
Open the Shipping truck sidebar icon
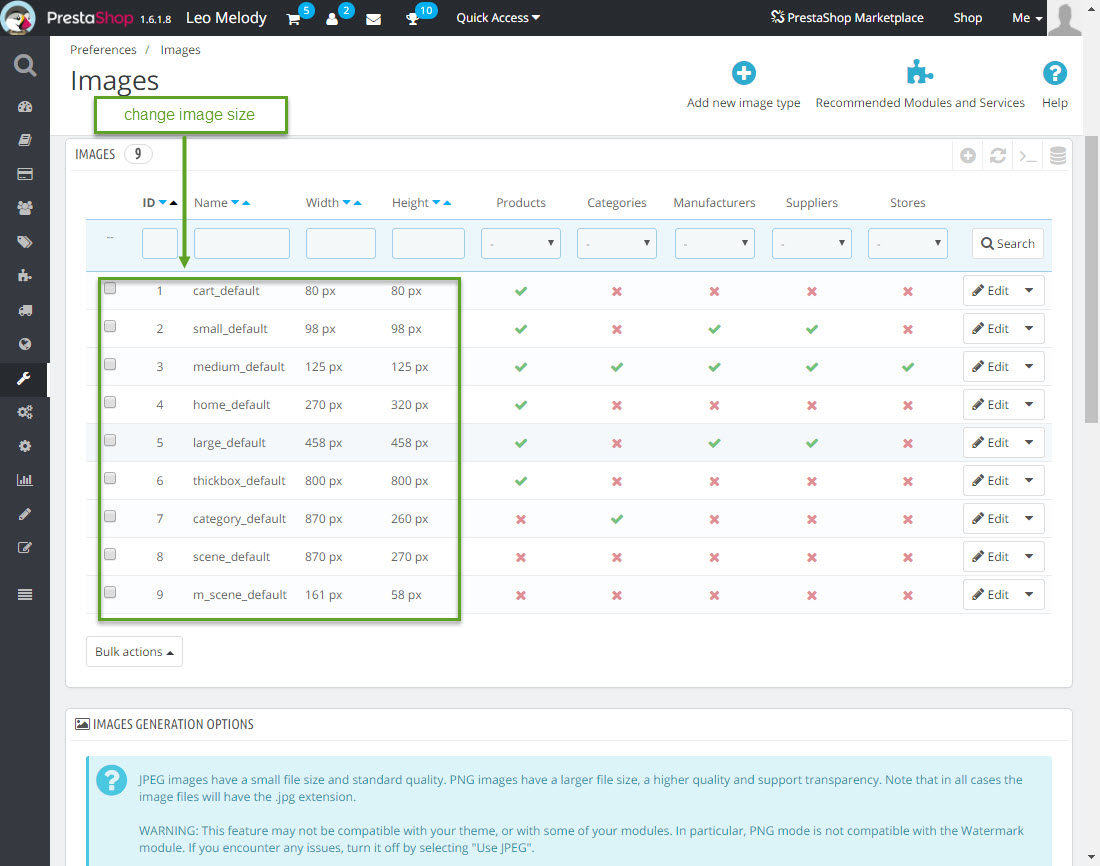[x=25, y=310]
